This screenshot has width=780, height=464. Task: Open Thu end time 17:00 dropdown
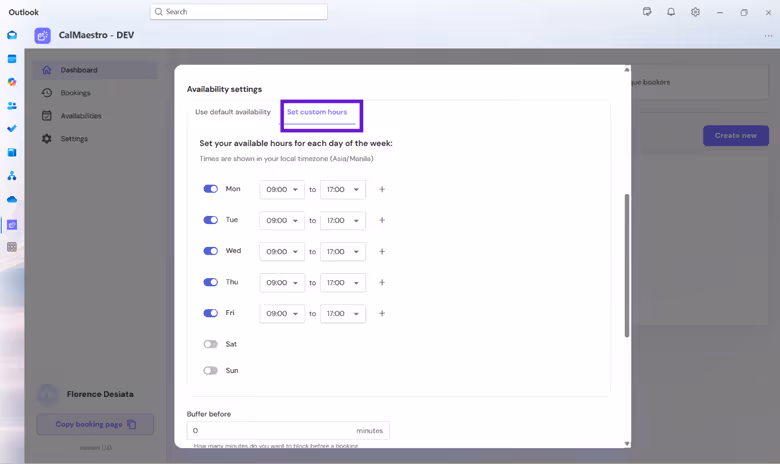click(x=343, y=282)
